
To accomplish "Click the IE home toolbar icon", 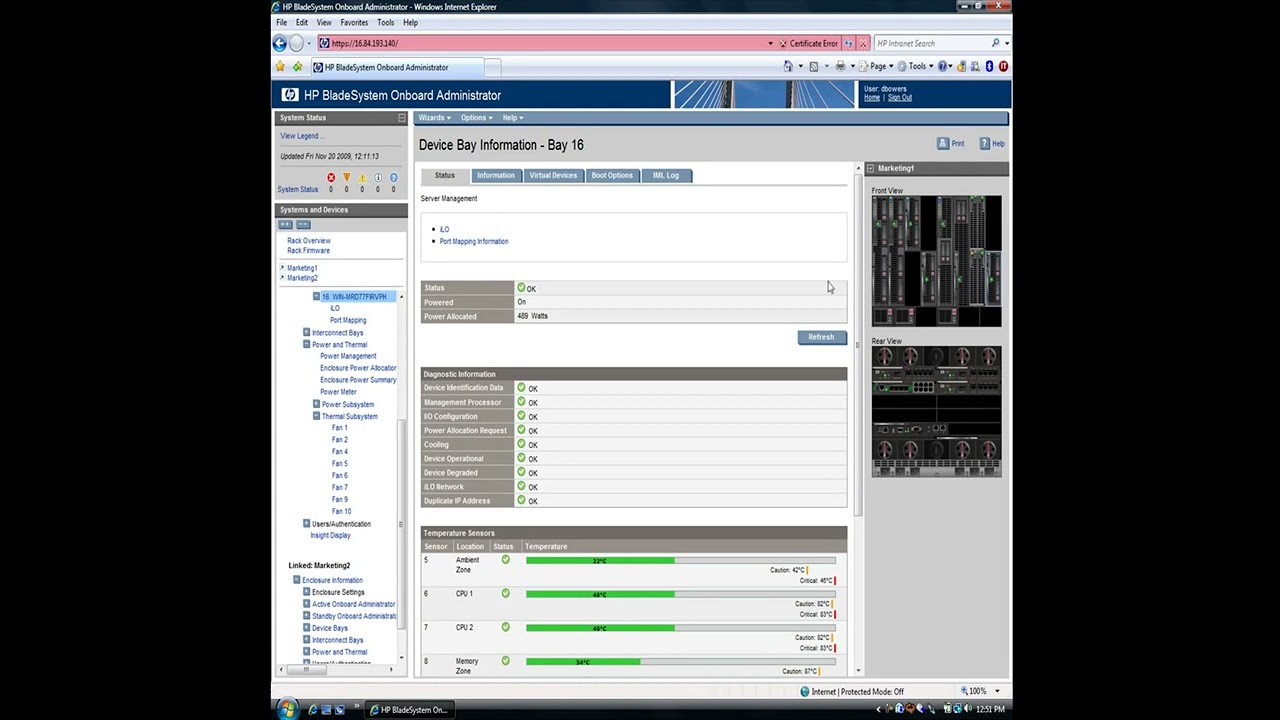I will click(788, 67).
